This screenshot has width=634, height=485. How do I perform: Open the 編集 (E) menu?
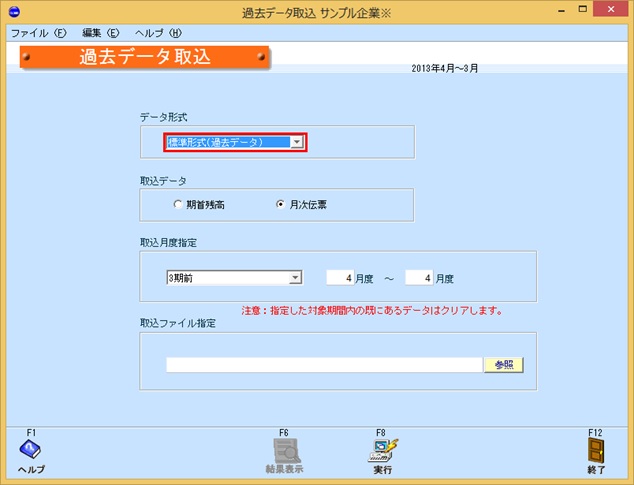(101, 33)
